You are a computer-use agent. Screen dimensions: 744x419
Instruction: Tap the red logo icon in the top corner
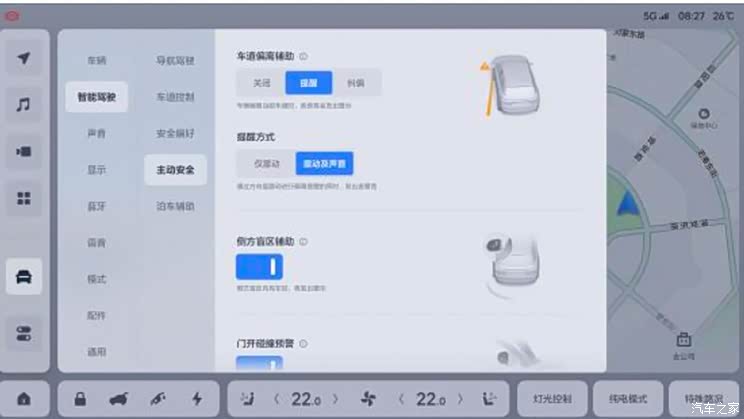pos(12,16)
